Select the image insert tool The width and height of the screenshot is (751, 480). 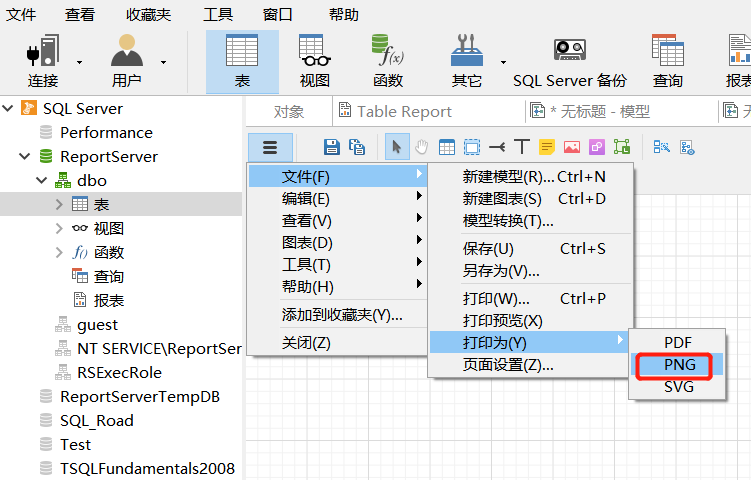tap(572, 147)
